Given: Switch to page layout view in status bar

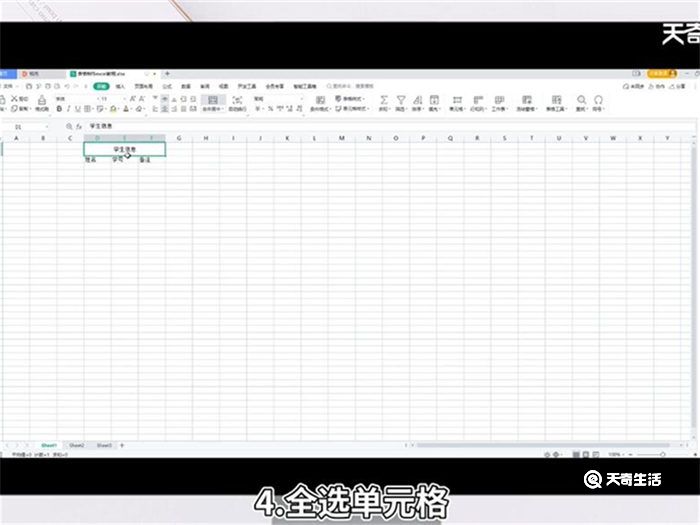Looking at the screenshot, I should point(586,454).
